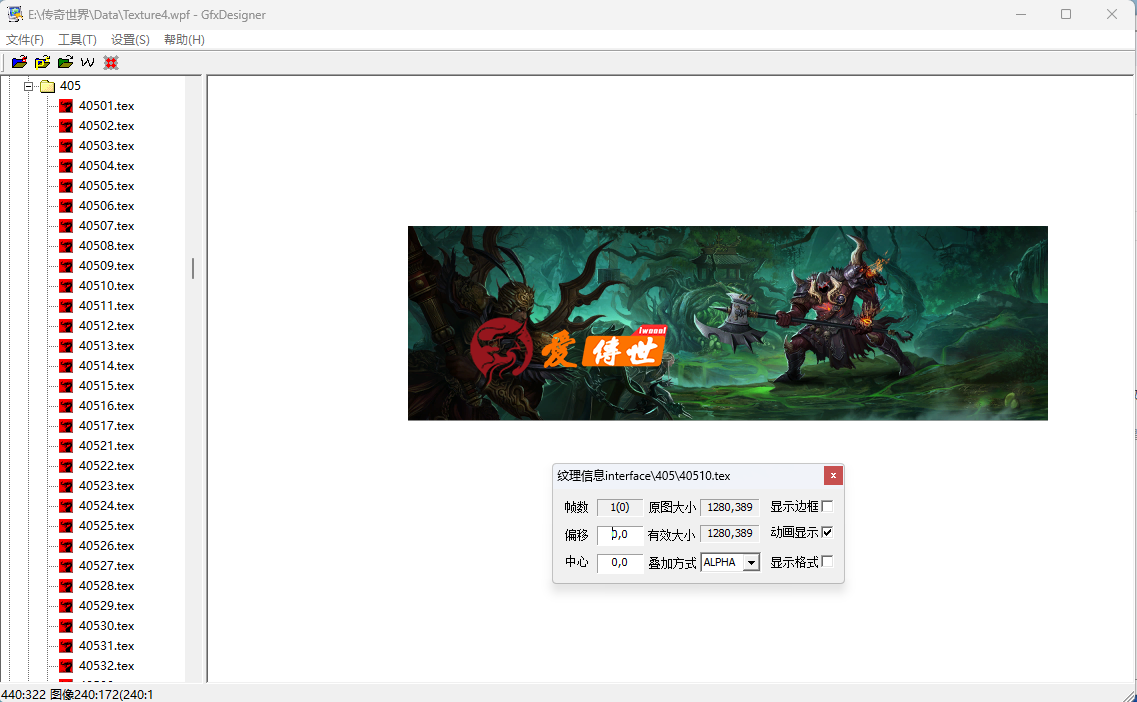The height and width of the screenshot is (702, 1137).
Task: Click the 40501.tex texture icon
Action: [x=66, y=105]
